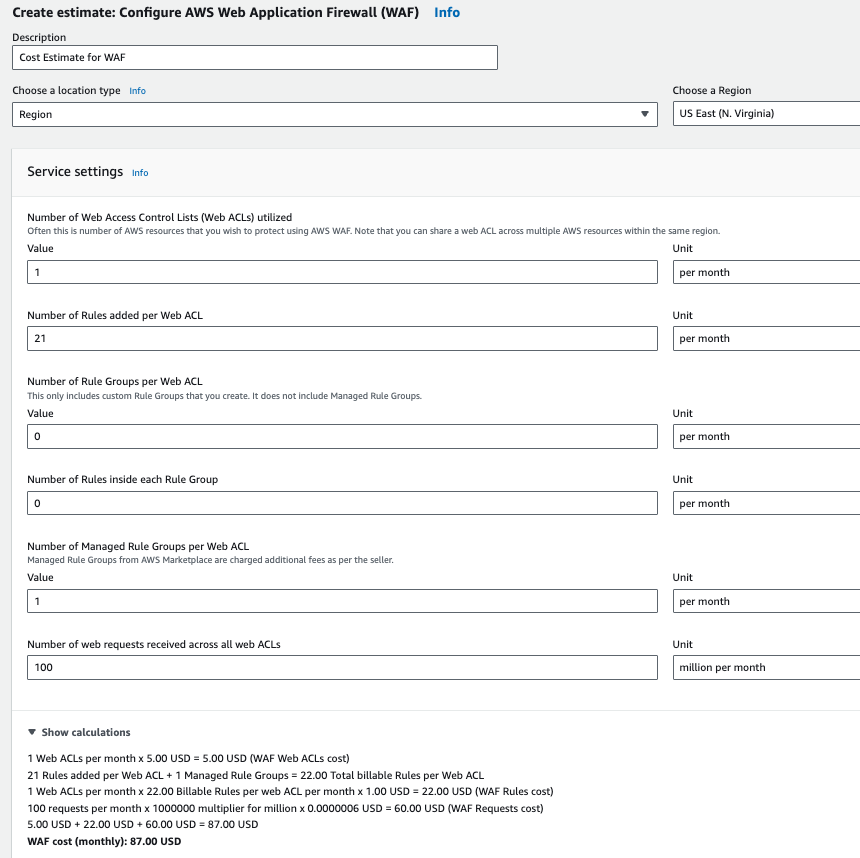
Task: Edit the Rules inside each Rule Group field
Action: click(x=342, y=503)
